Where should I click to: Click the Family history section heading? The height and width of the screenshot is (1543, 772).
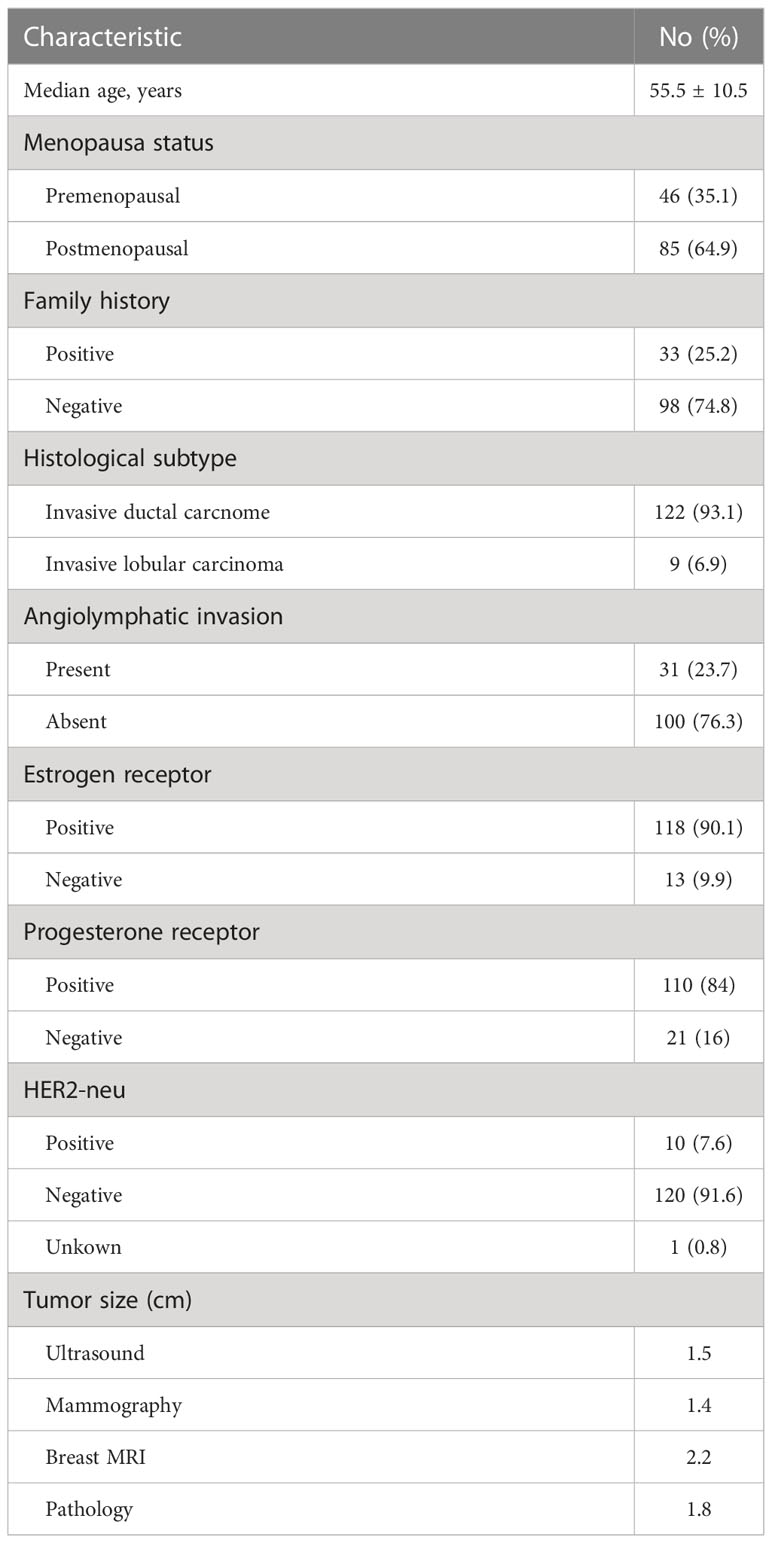[x=96, y=301]
